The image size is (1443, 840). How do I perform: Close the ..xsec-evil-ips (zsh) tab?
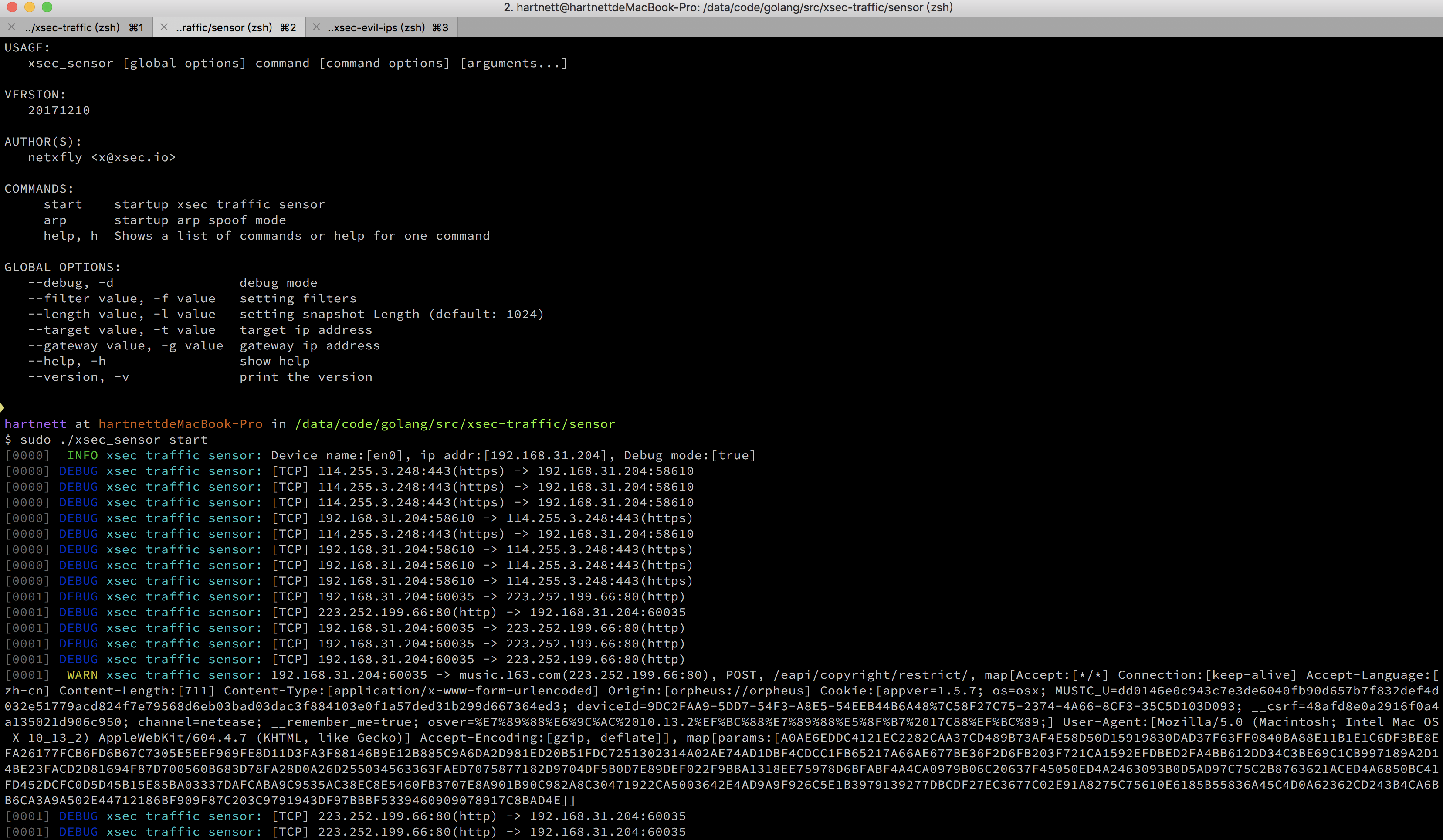(x=316, y=27)
